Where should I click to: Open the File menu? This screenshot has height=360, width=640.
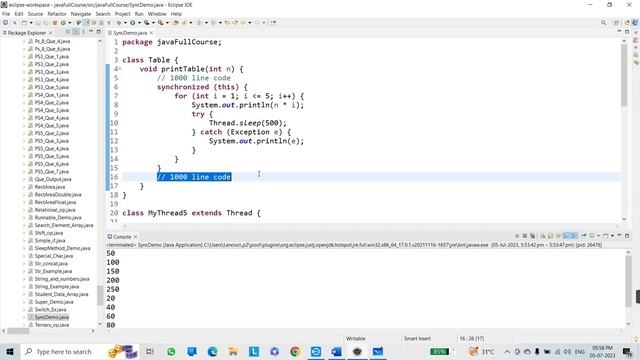(x=6, y=14)
